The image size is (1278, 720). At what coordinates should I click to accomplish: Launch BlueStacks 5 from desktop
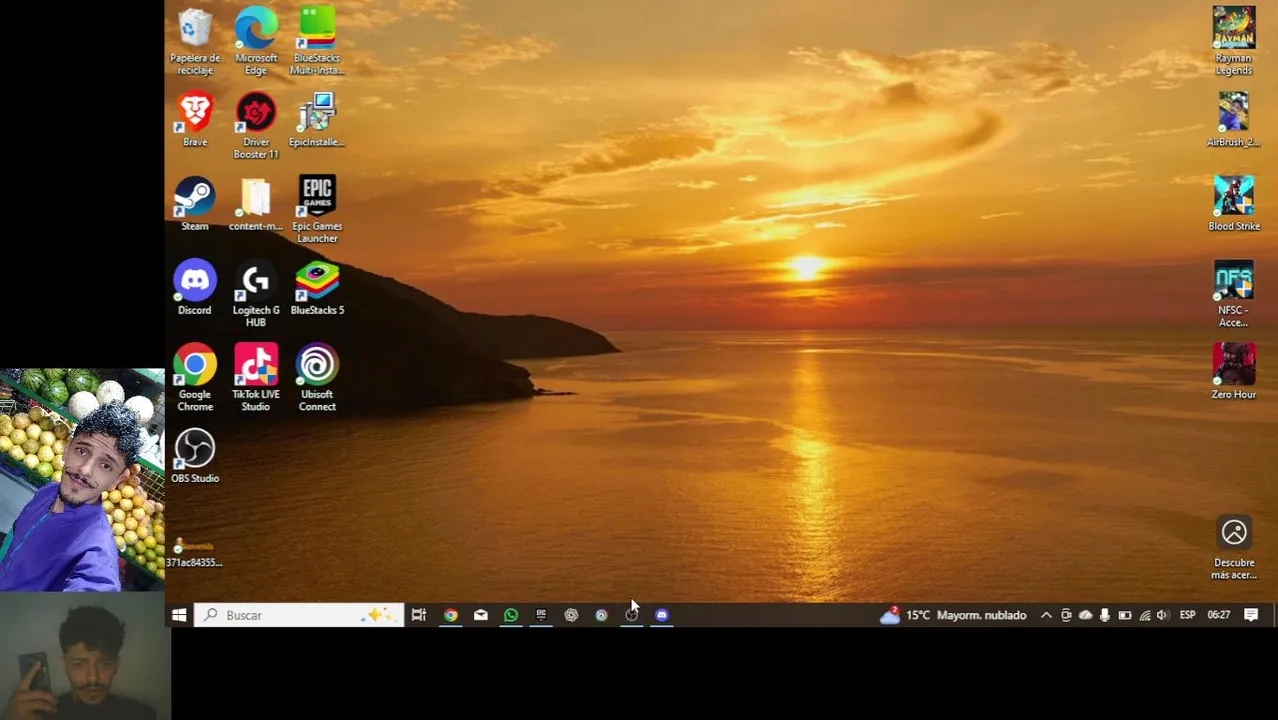(317, 288)
